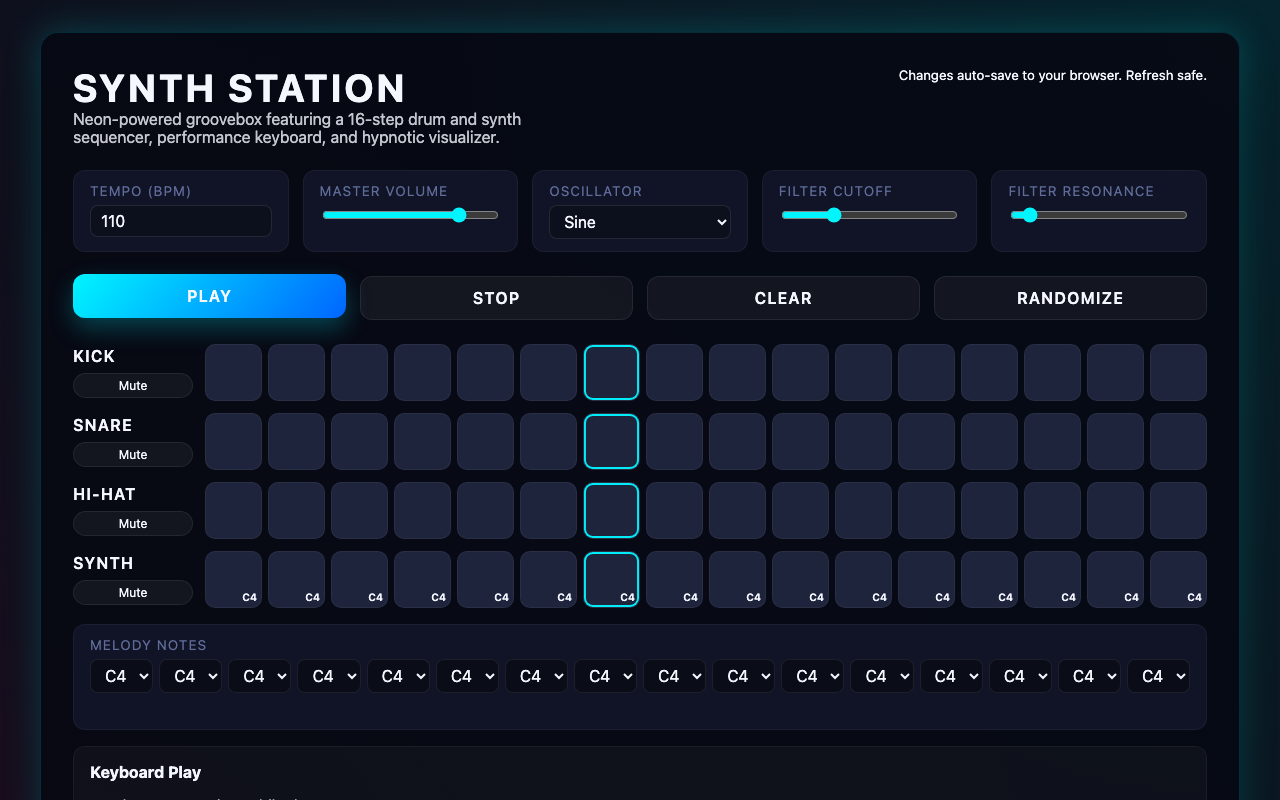Expand the melody note selector for step 3

(259, 676)
